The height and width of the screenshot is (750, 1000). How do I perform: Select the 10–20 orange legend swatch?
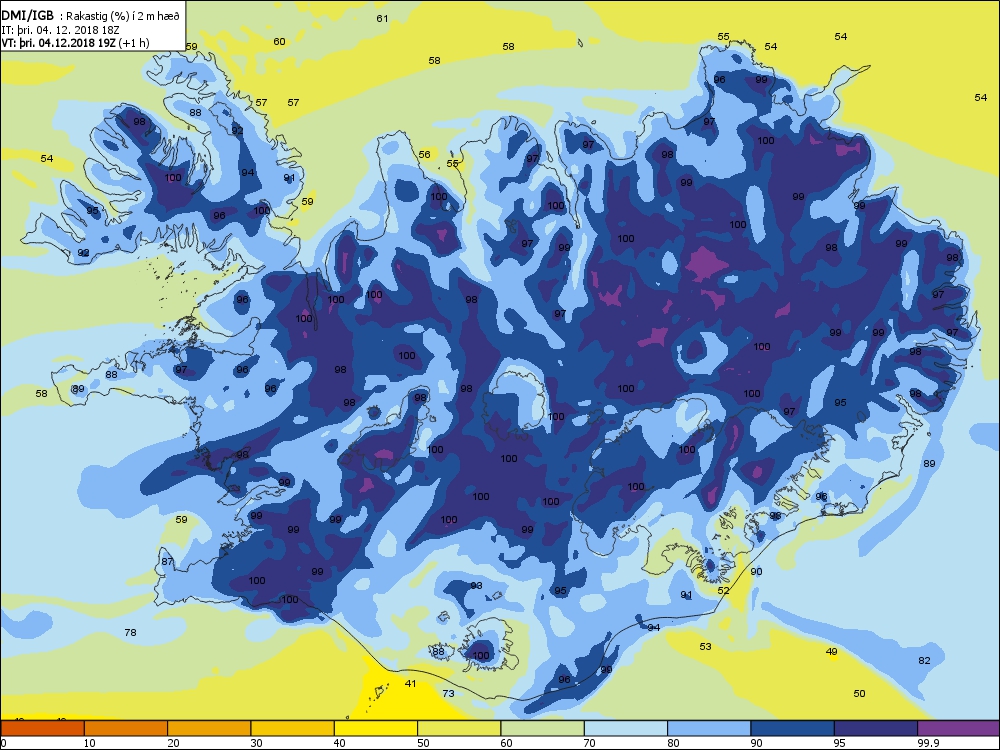pos(126,728)
